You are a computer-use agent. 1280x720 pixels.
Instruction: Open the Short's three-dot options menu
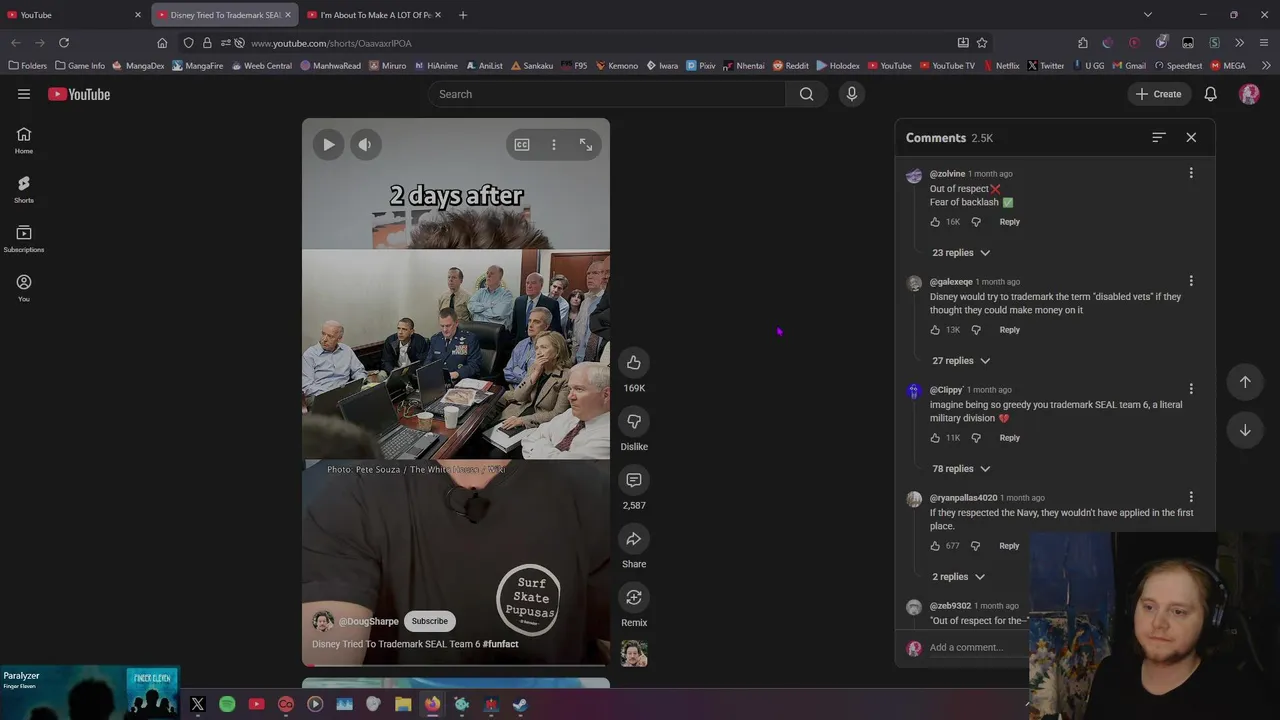(x=554, y=145)
